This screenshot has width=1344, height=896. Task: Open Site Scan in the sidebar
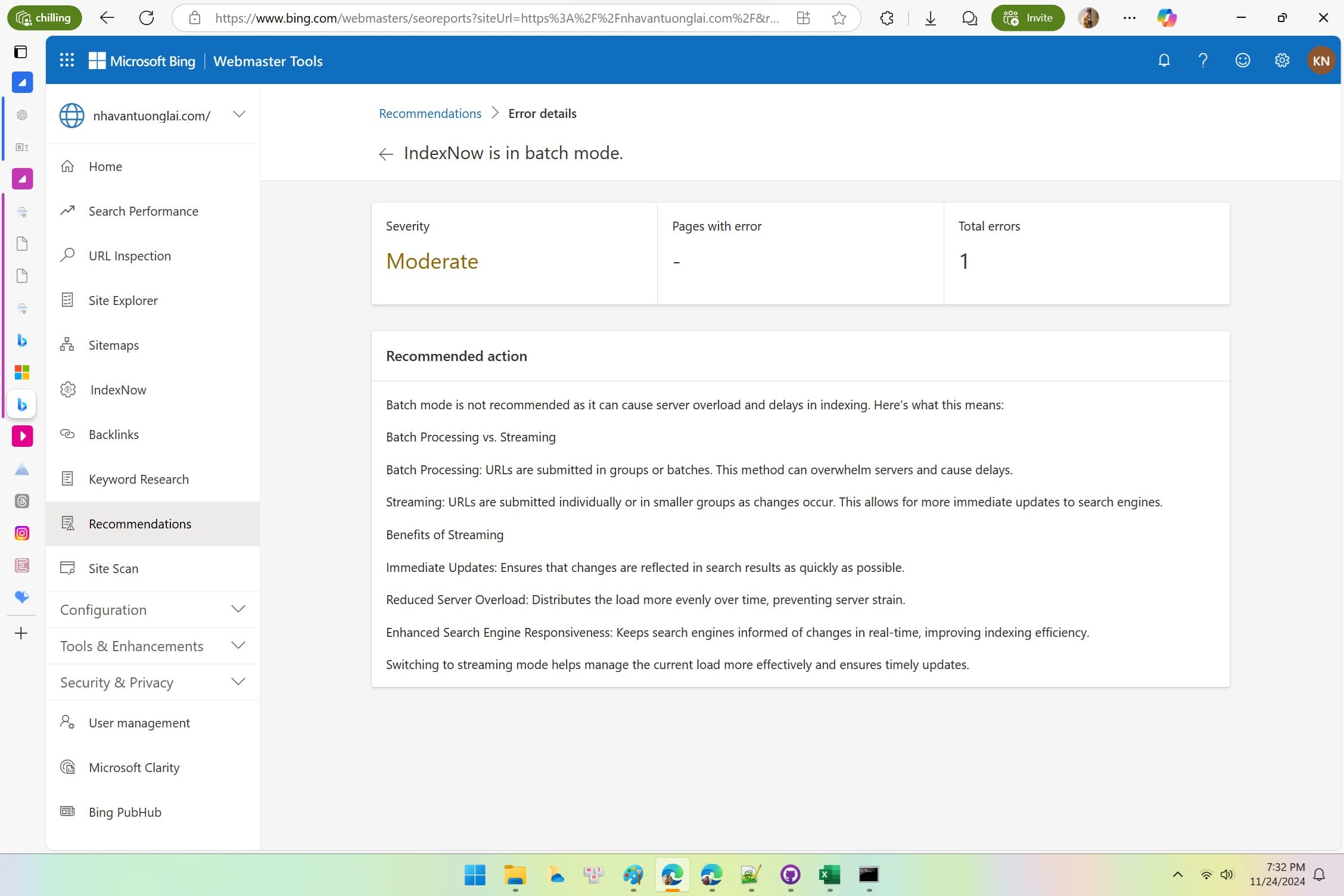coord(153,568)
